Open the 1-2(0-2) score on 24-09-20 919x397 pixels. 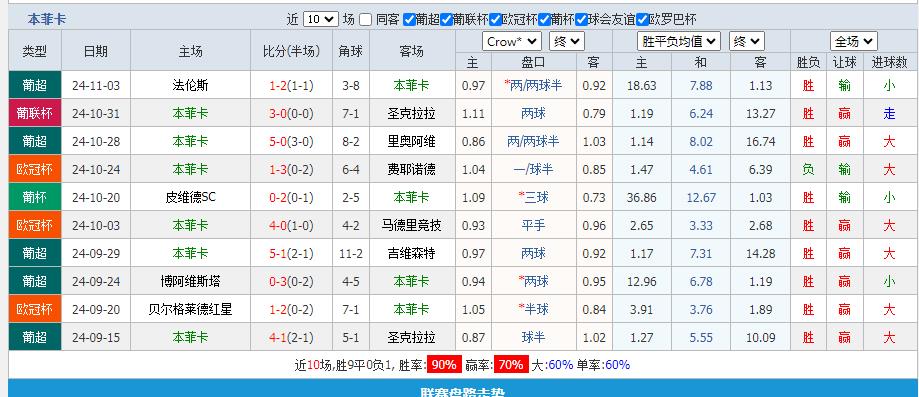click(291, 310)
